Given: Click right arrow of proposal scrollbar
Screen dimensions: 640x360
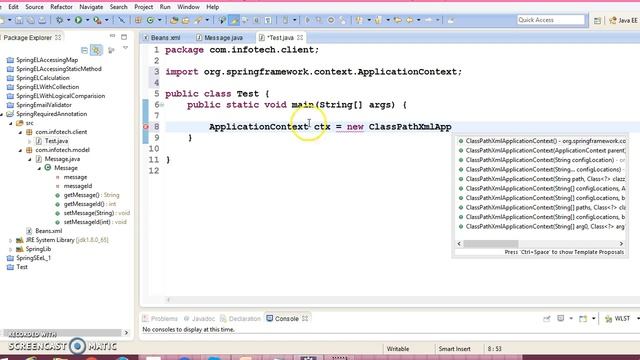Looking at the screenshot, I should [x=621, y=244].
